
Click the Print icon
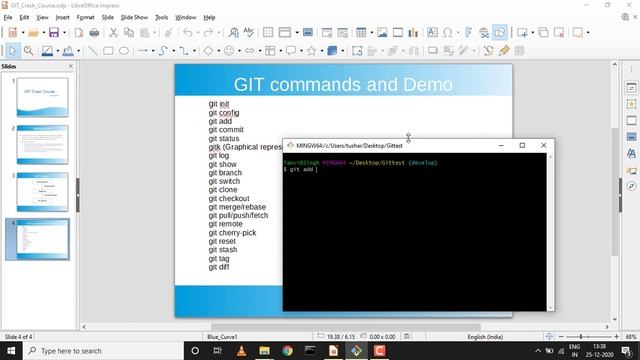94,32
